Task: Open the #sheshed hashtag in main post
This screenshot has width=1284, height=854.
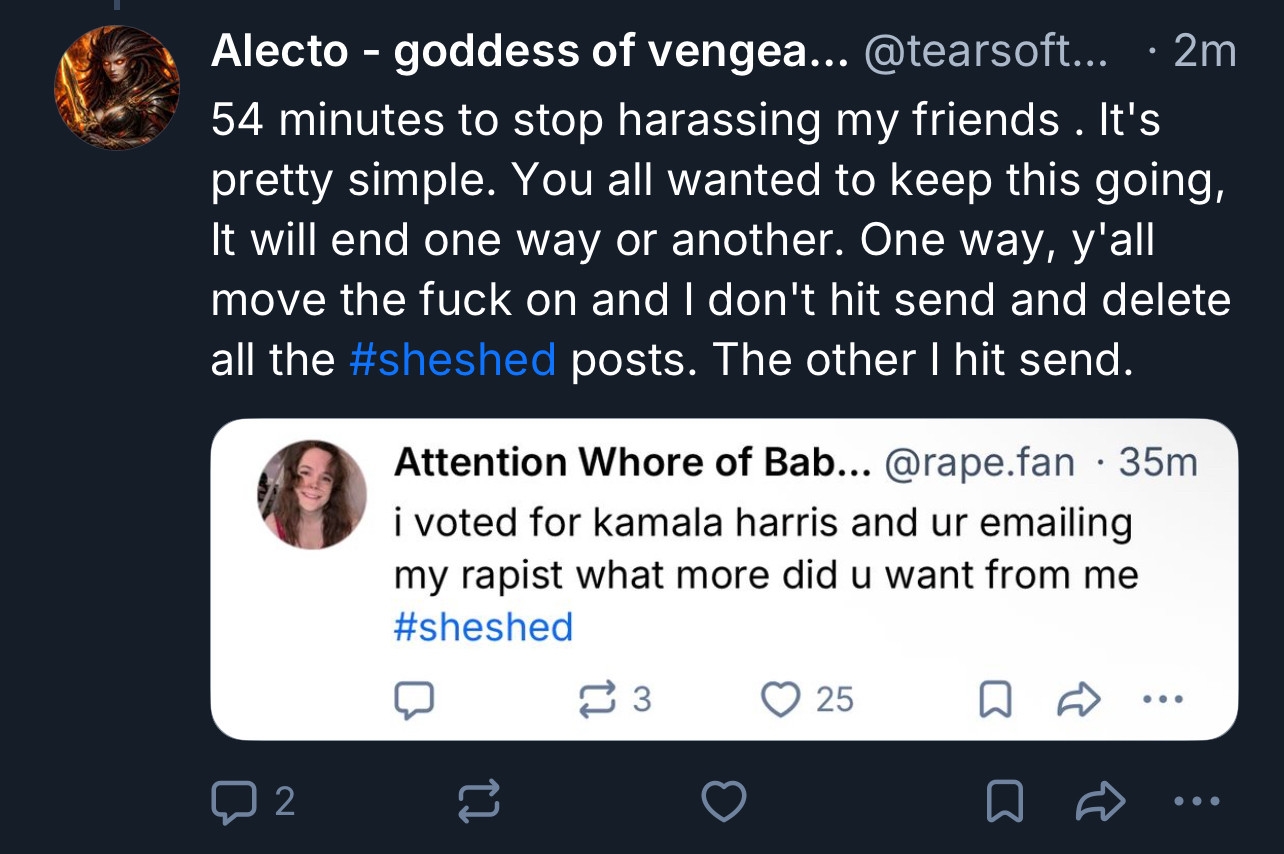Action: (x=452, y=359)
